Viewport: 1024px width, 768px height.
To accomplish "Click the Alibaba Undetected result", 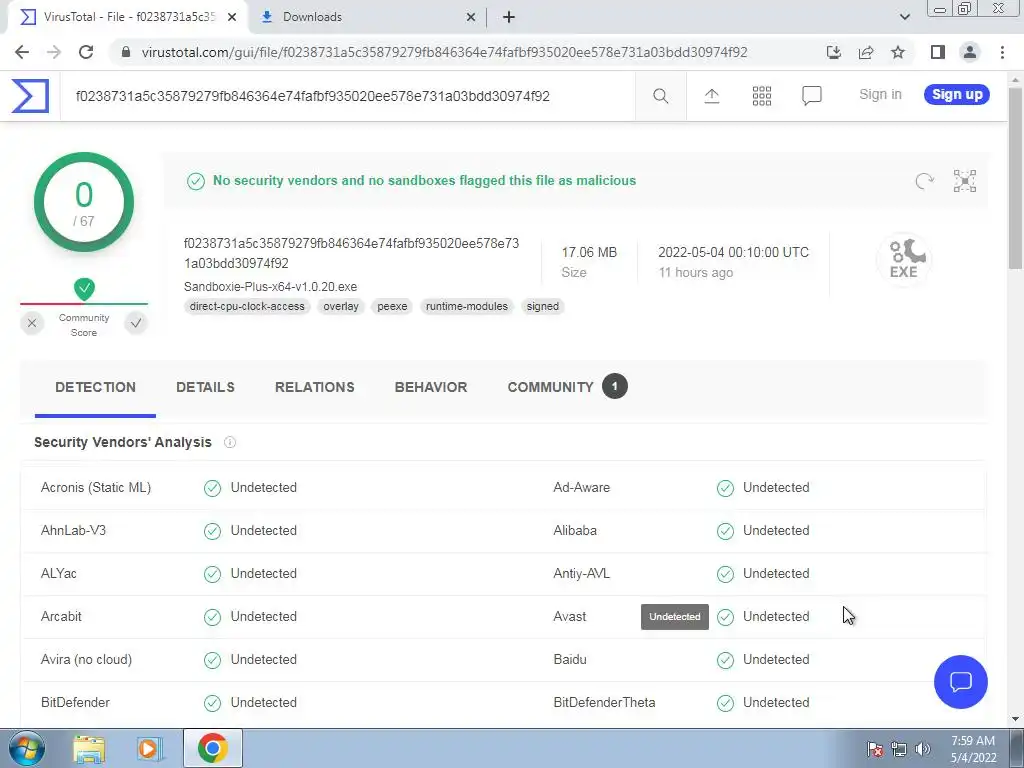I will (x=763, y=530).
